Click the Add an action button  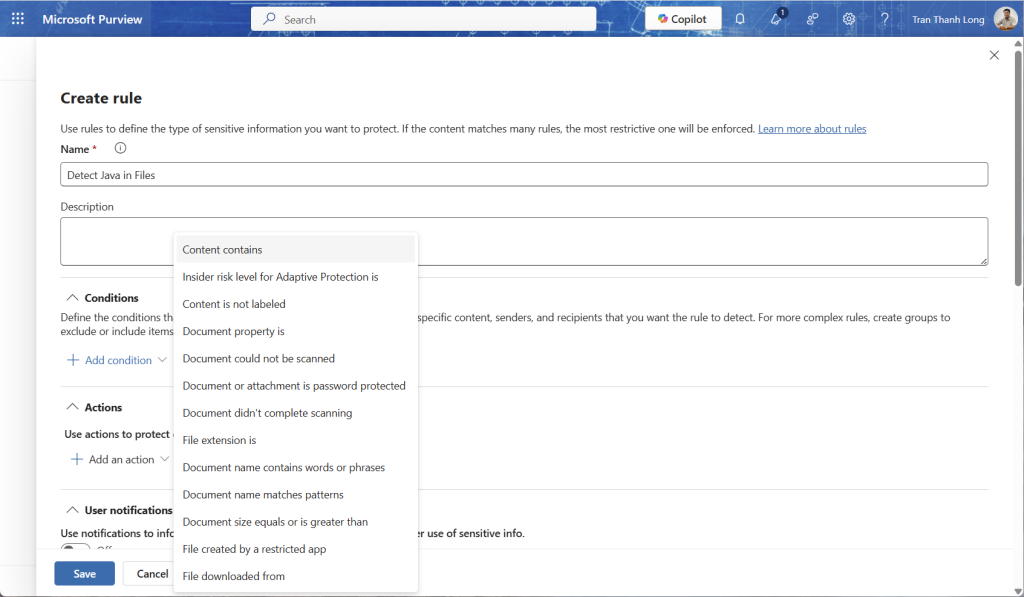pos(113,460)
